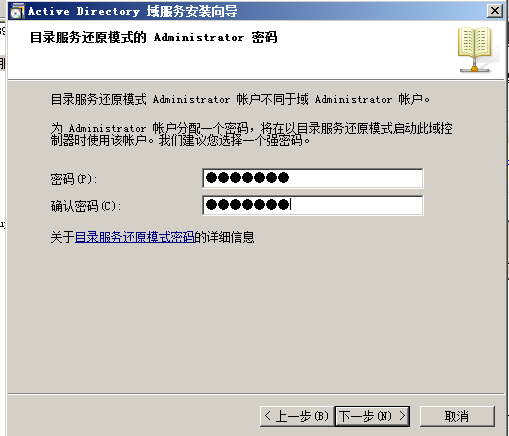
Task: Click the paragraph recommending 强密码
Action: point(252,134)
